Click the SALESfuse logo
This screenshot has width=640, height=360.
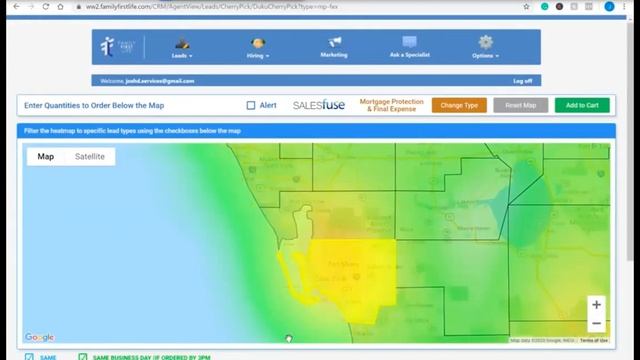click(x=319, y=105)
